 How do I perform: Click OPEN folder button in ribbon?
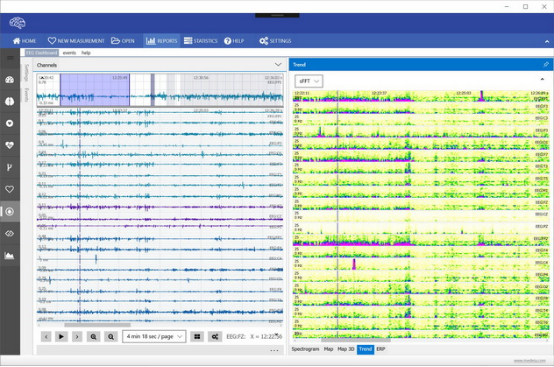[x=123, y=41]
